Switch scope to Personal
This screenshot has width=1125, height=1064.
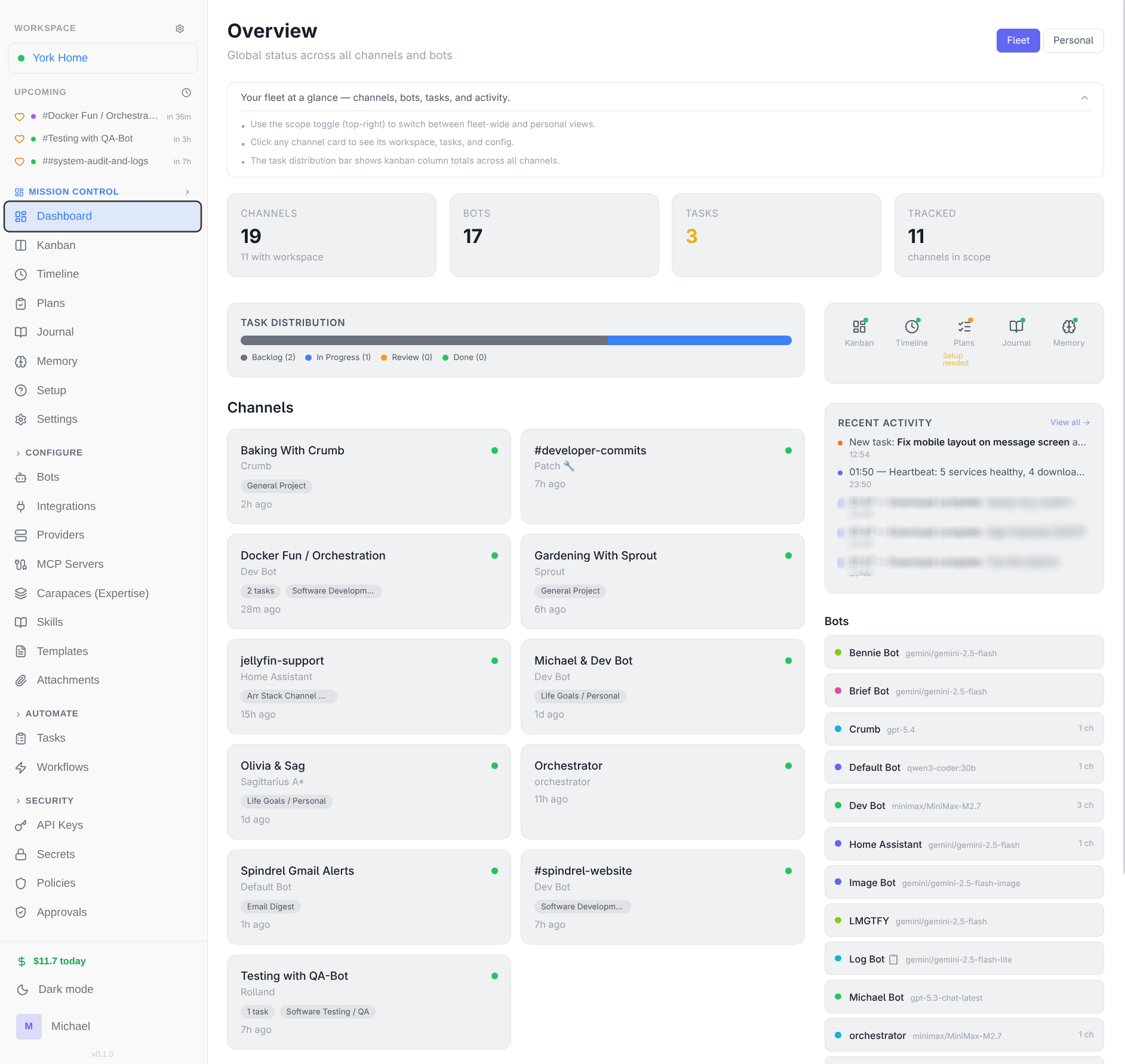[1073, 40]
